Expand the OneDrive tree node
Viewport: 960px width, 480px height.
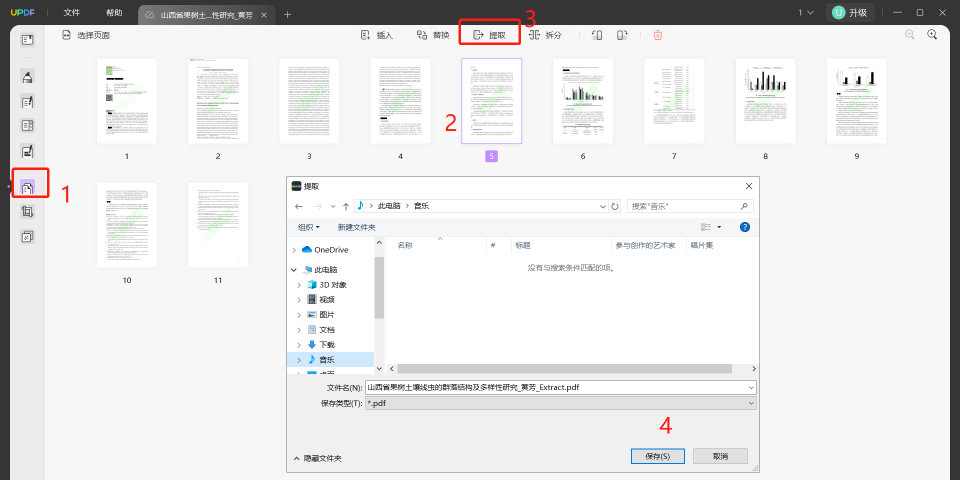coord(294,250)
